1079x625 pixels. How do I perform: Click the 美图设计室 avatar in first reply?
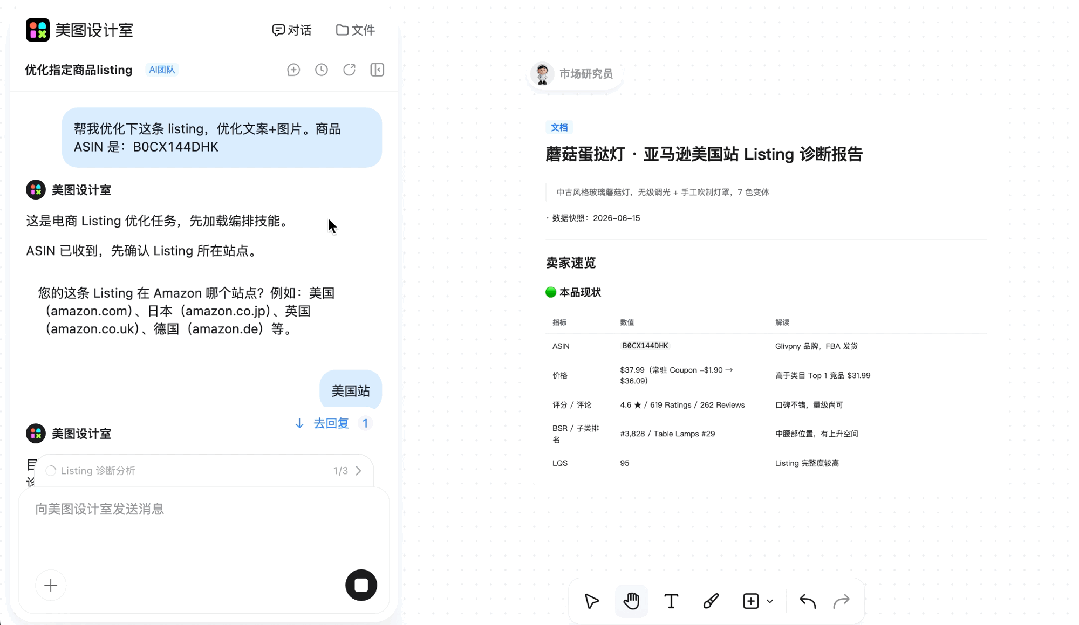(36, 190)
